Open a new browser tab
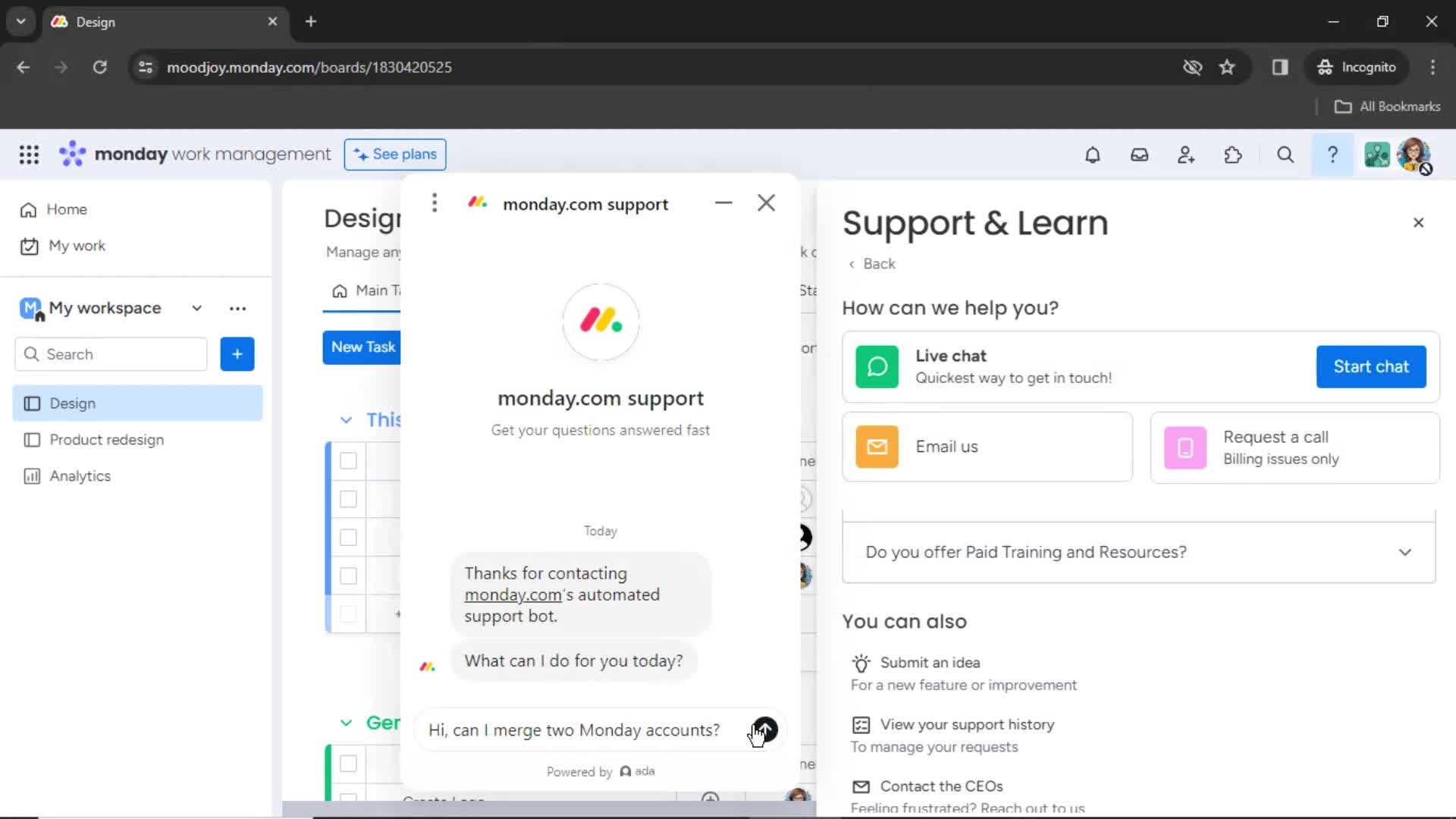The width and height of the screenshot is (1456, 819). coord(311,21)
